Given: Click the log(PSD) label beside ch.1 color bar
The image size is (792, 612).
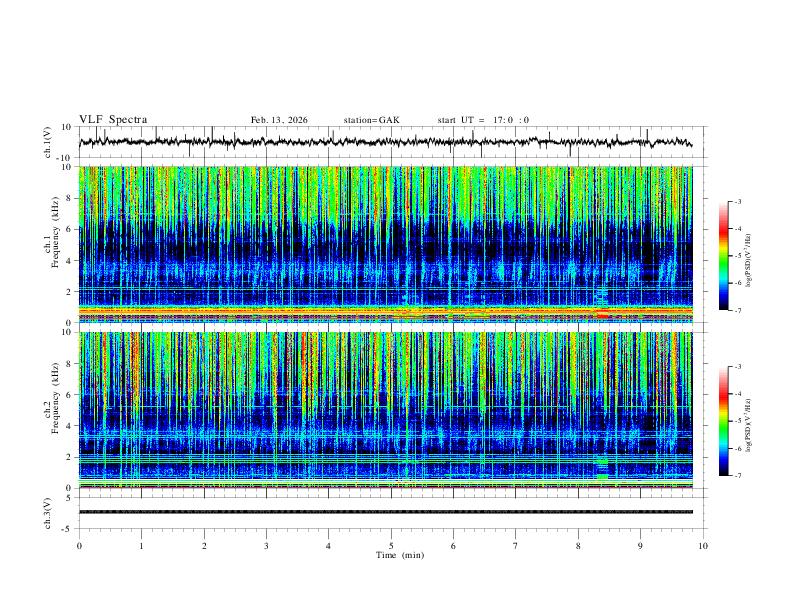Looking at the screenshot, I should coord(749,260).
